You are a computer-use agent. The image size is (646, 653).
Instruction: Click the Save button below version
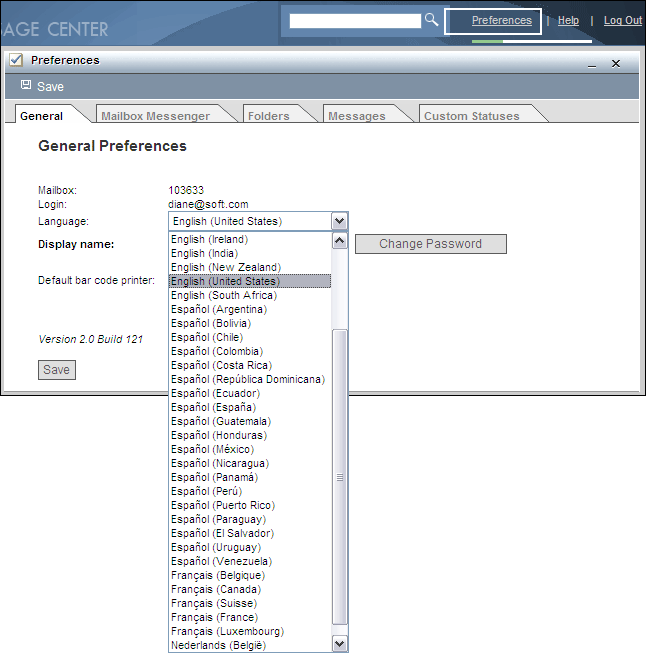tap(56, 370)
